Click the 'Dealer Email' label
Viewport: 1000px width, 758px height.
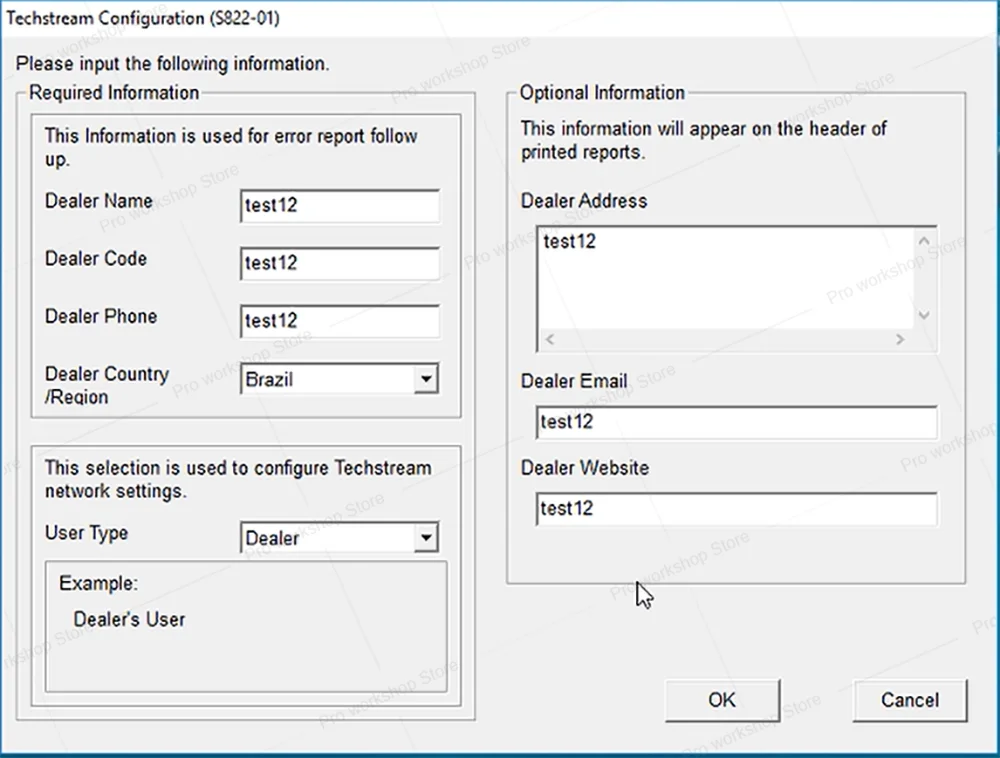click(x=574, y=381)
